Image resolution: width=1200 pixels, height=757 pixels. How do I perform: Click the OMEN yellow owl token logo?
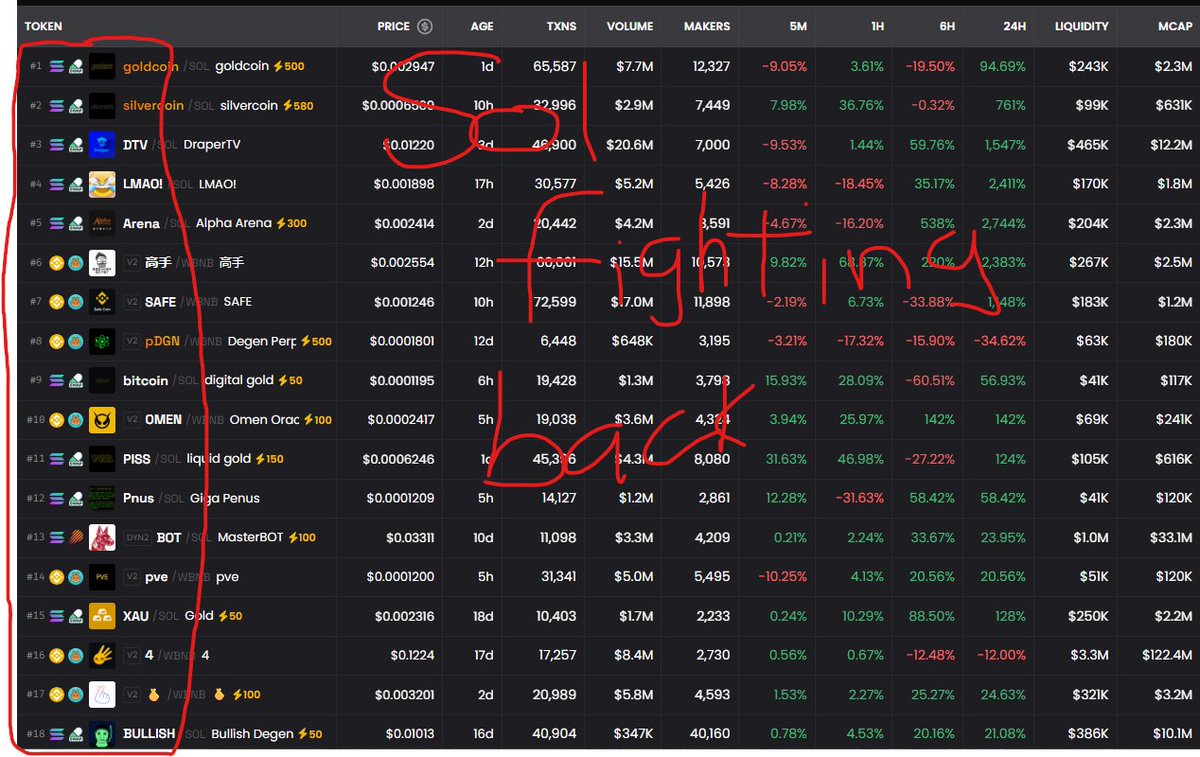[102, 420]
